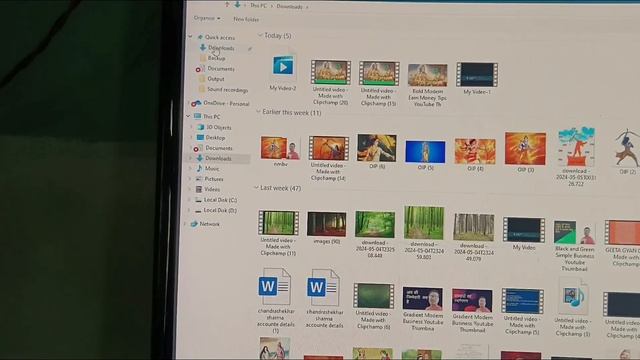
Task: Collapse the Earlier this week (11) group
Action: (x=258, y=111)
